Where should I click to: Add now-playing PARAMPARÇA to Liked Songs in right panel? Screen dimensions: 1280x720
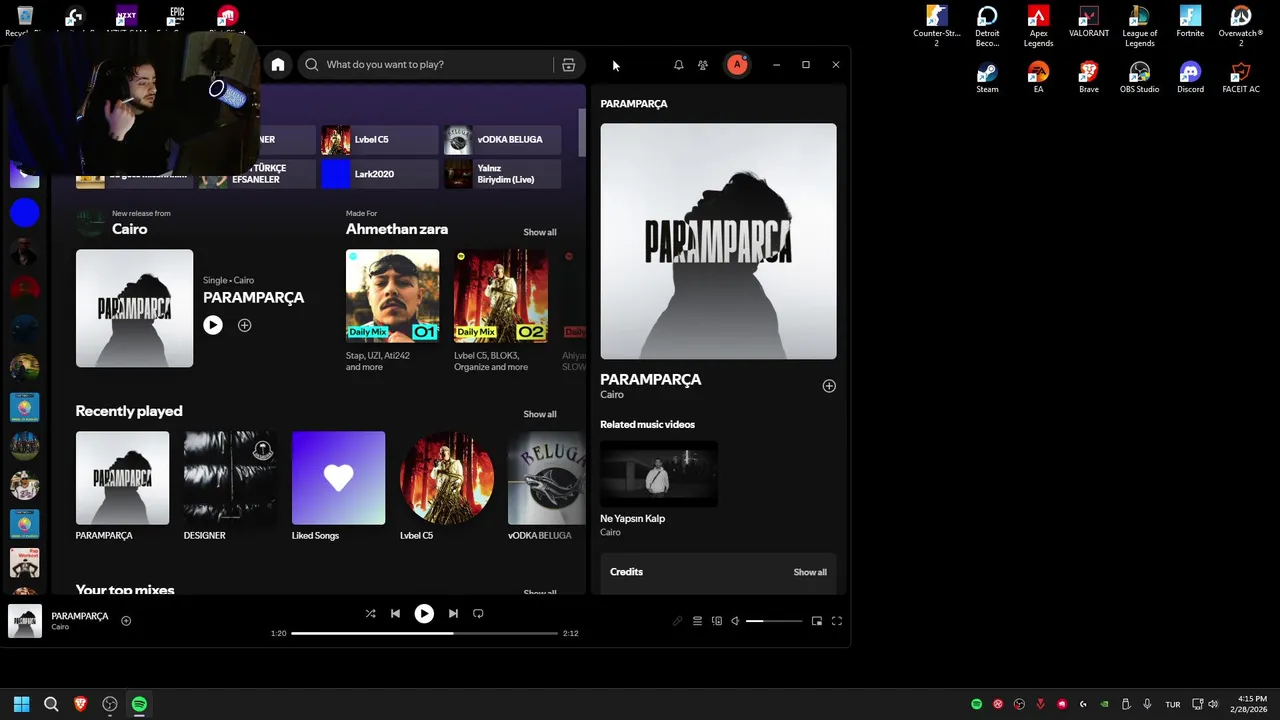pyautogui.click(x=829, y=386)
